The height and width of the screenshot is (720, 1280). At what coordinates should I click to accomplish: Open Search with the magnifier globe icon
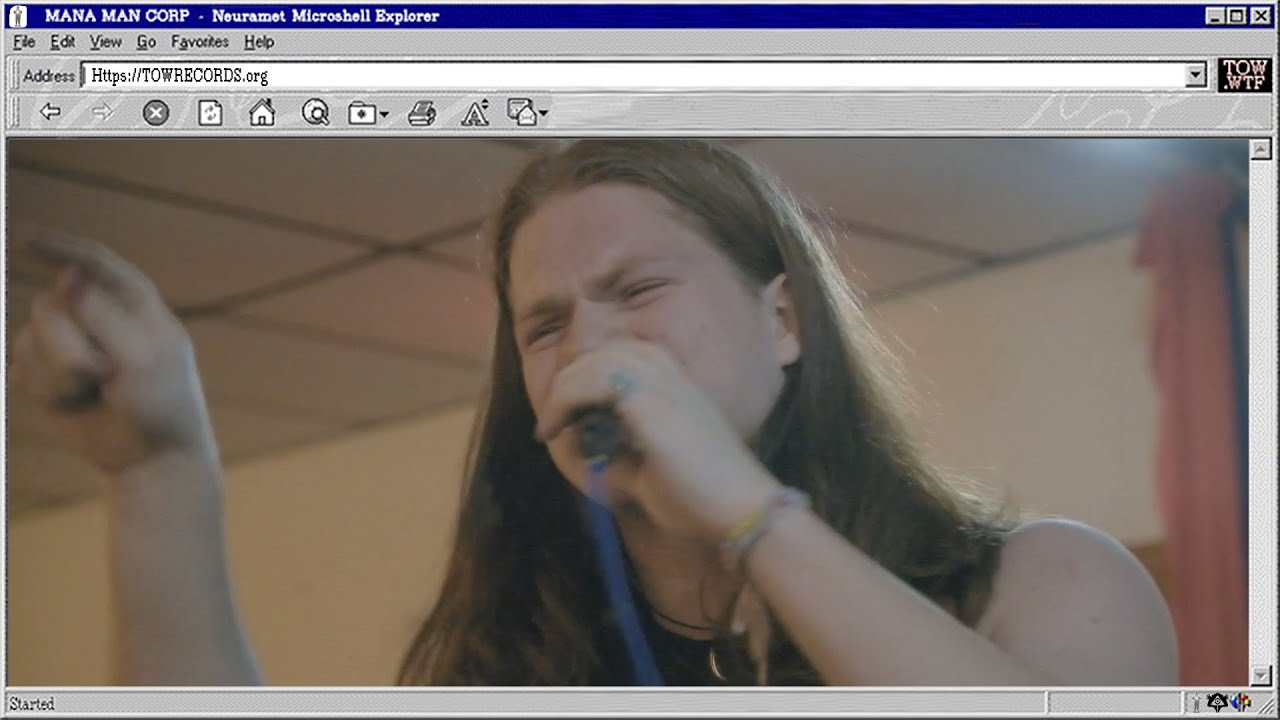[315, 113]
